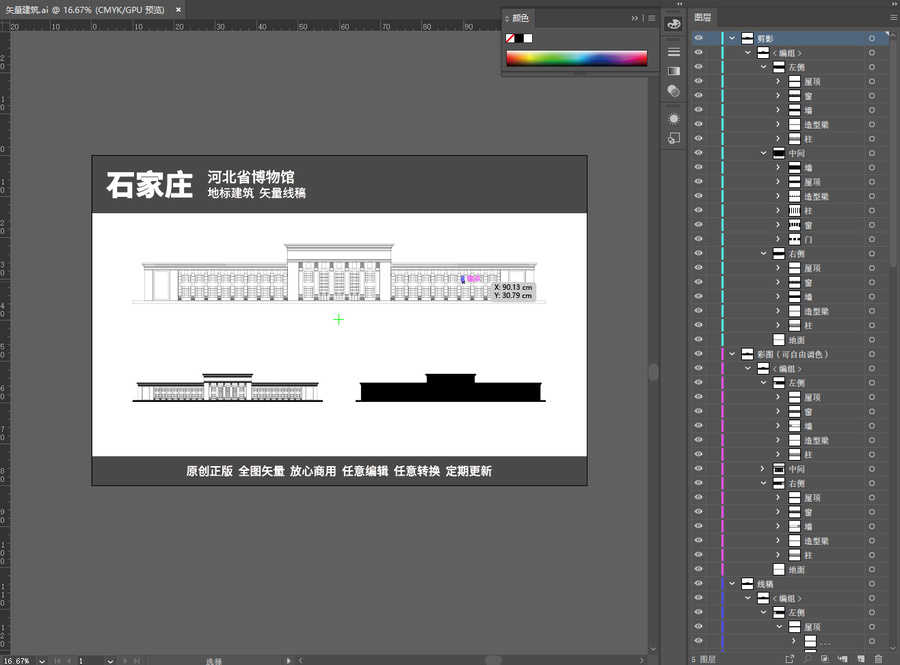This screenshot has width=900, height=665.
Task: Go to previous artboard in status bar
Action: (69, 660)
